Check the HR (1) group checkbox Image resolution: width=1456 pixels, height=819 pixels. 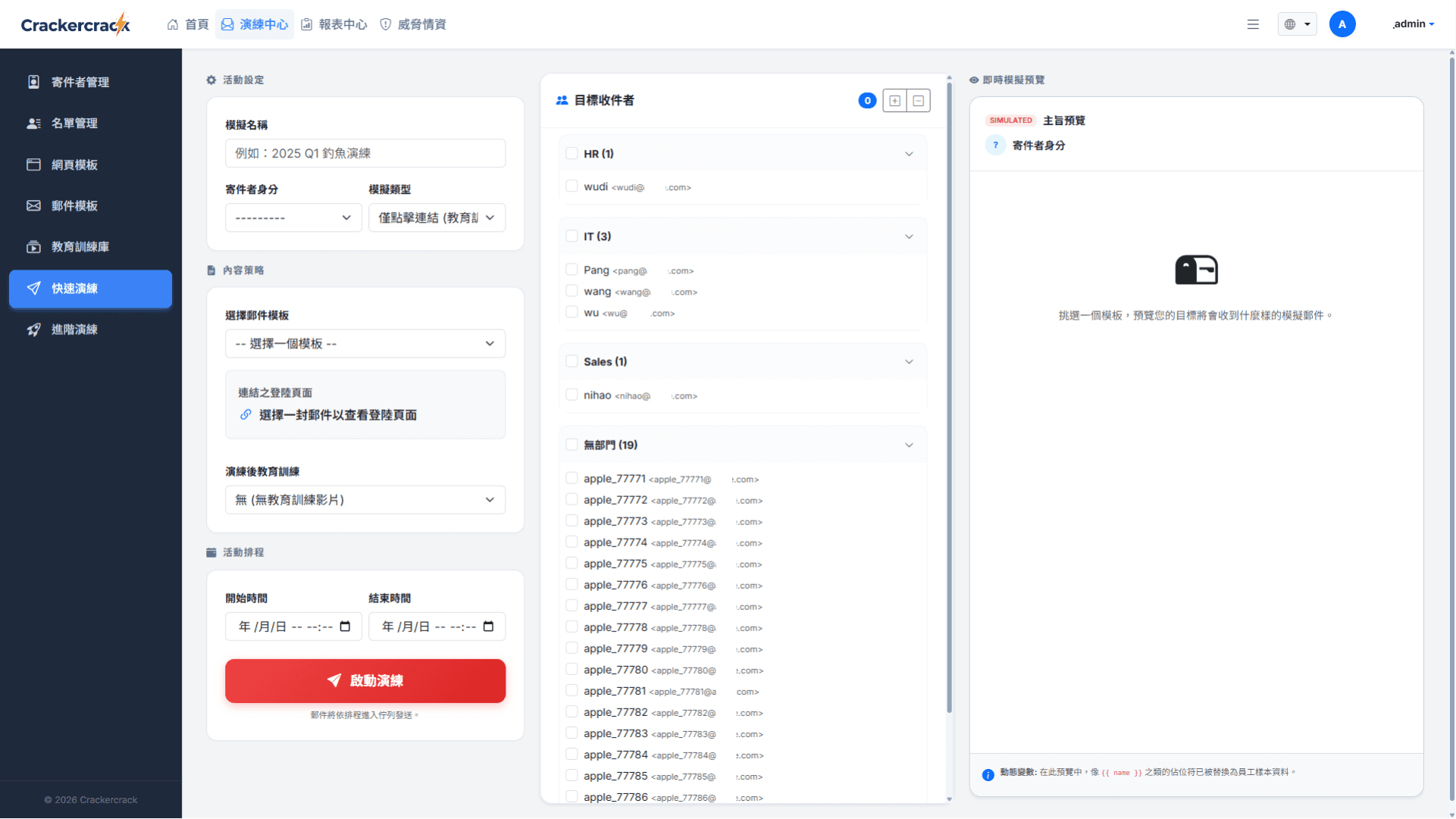[571, 153]
